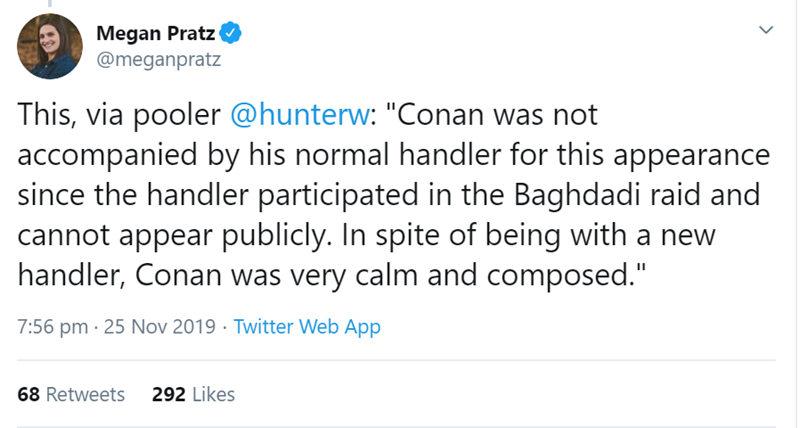The width and height of the screenshot is (800, 428).
Task: View the 292 Likes list
Action: [193, 394]
